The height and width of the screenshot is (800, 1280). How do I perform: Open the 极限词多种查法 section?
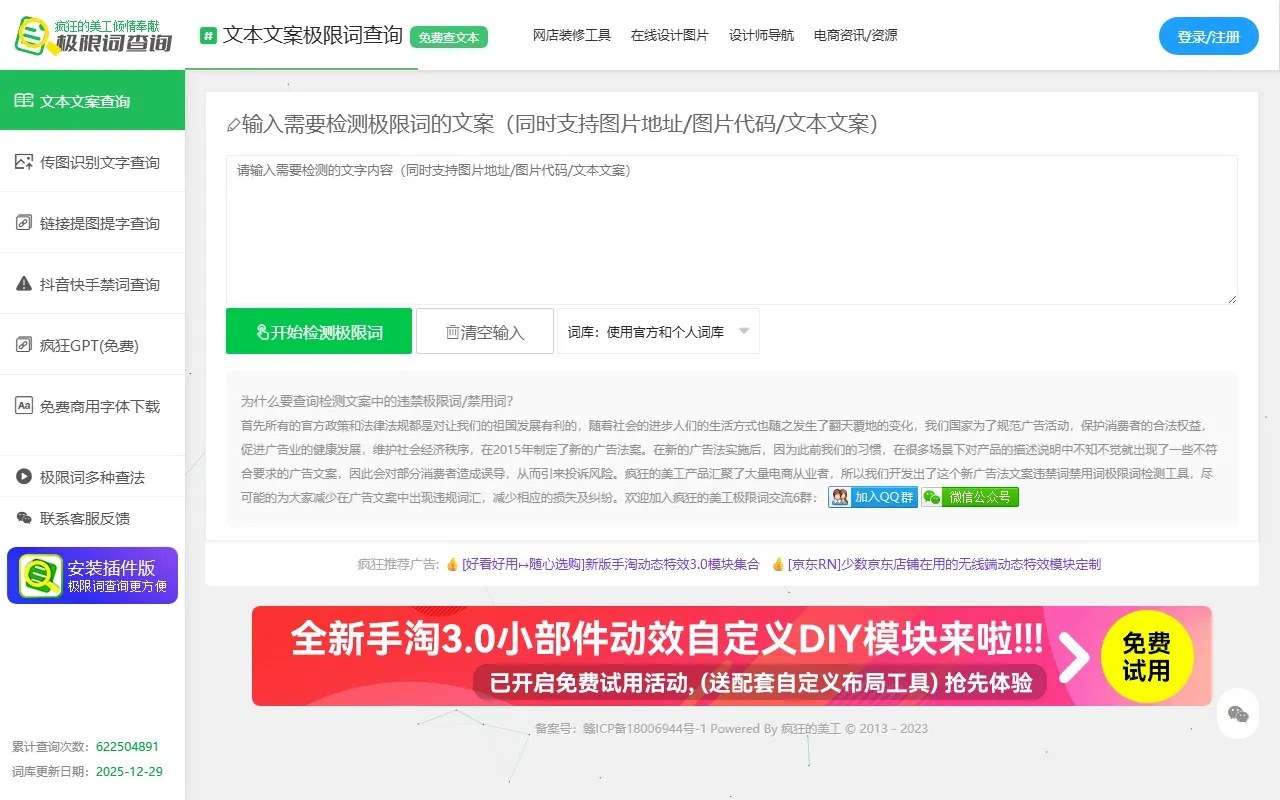tap(92, 475)
